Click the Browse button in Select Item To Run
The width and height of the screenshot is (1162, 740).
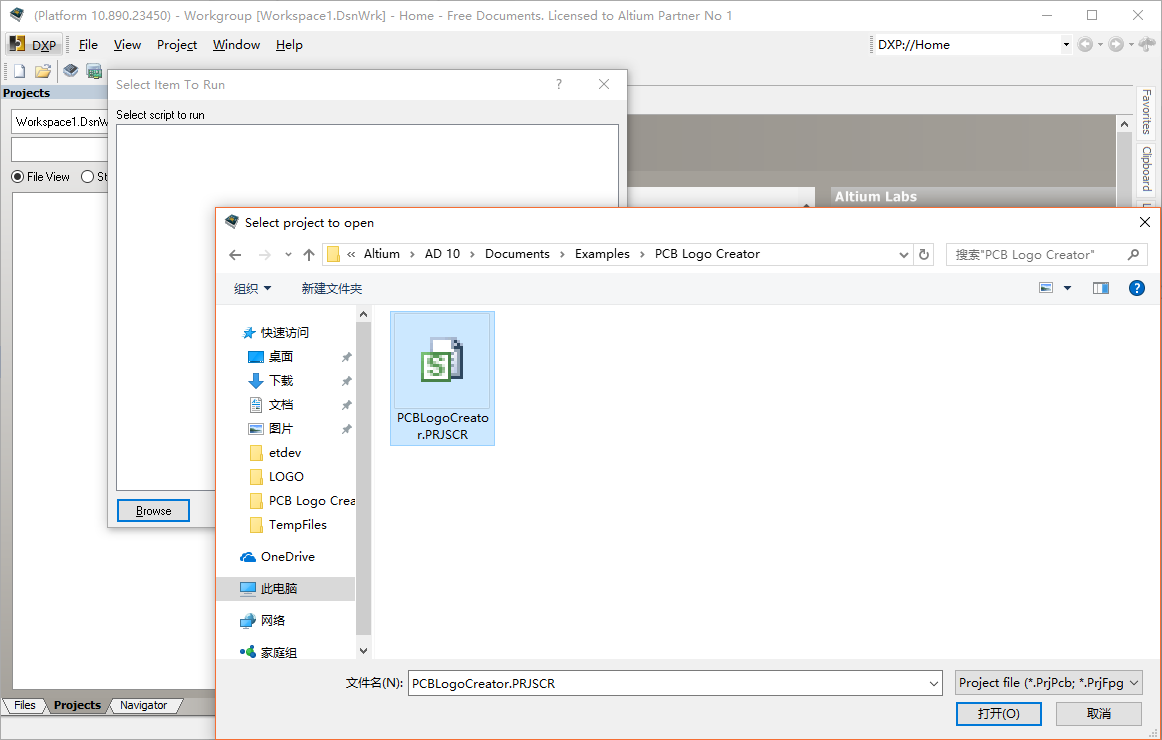(153, 510)
